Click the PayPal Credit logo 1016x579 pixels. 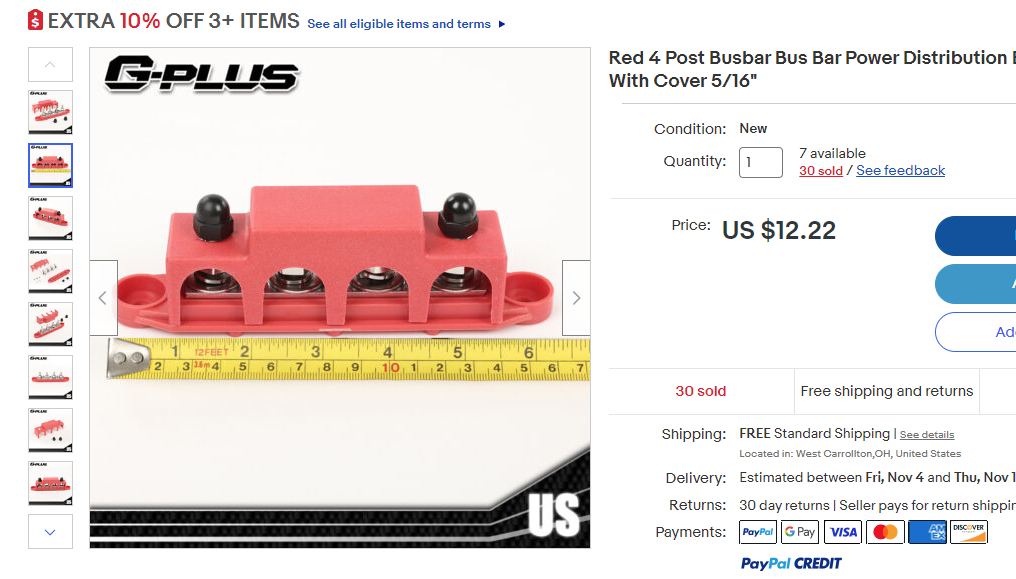791,563
